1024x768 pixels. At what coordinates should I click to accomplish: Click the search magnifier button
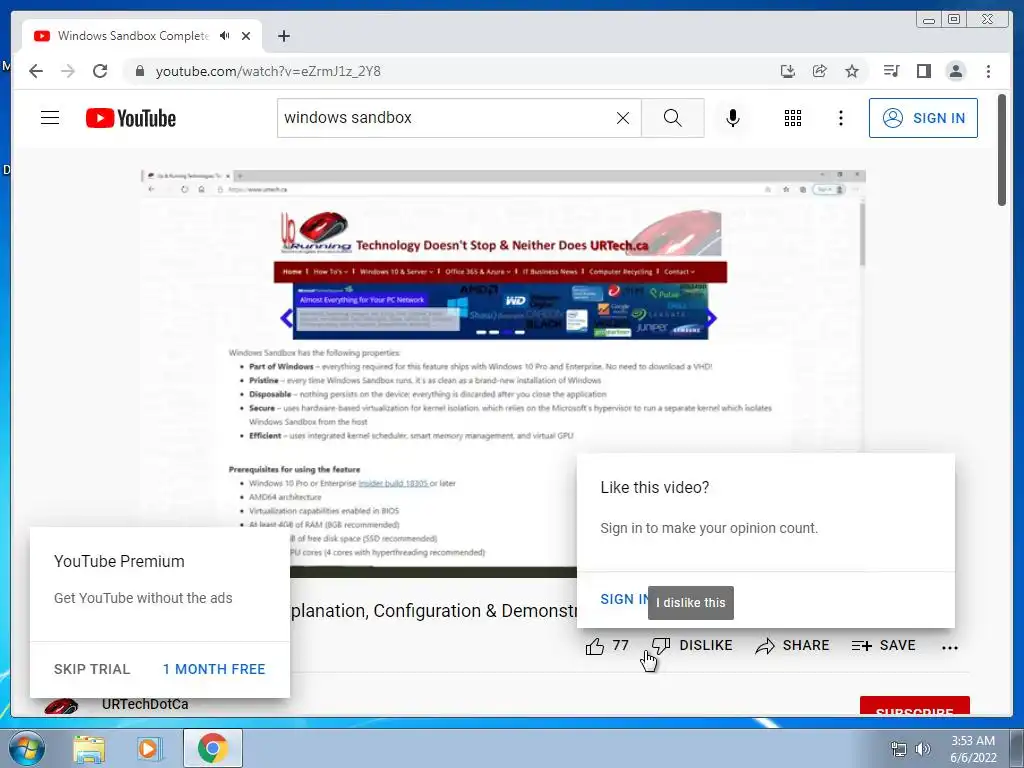[673, 118]
